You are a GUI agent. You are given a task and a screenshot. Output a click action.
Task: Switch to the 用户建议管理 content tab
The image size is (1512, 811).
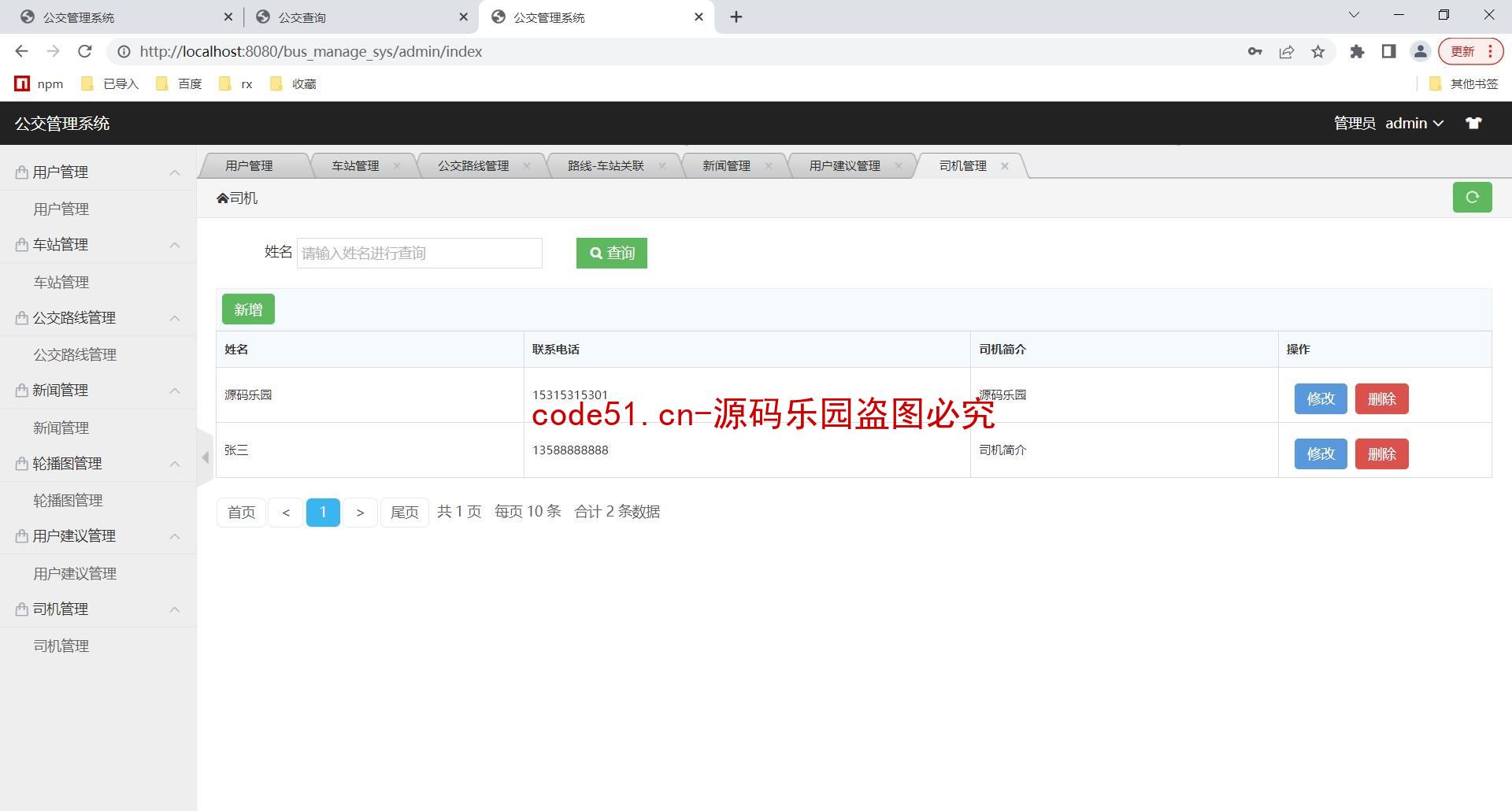pos(844,165)
